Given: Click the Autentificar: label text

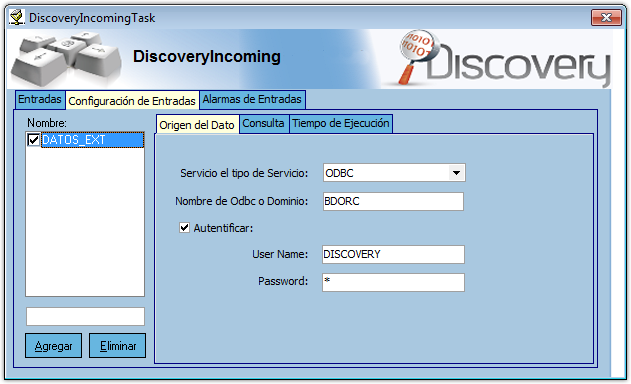Looking at the screenshot, I should pyautogui.click(x=223, y=228).
